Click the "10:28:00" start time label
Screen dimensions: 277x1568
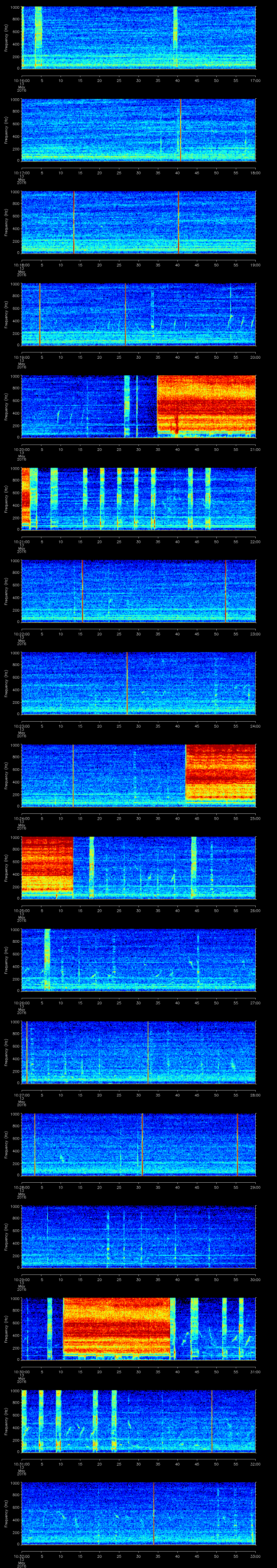pyautogui.click(x=21, y=1187)
